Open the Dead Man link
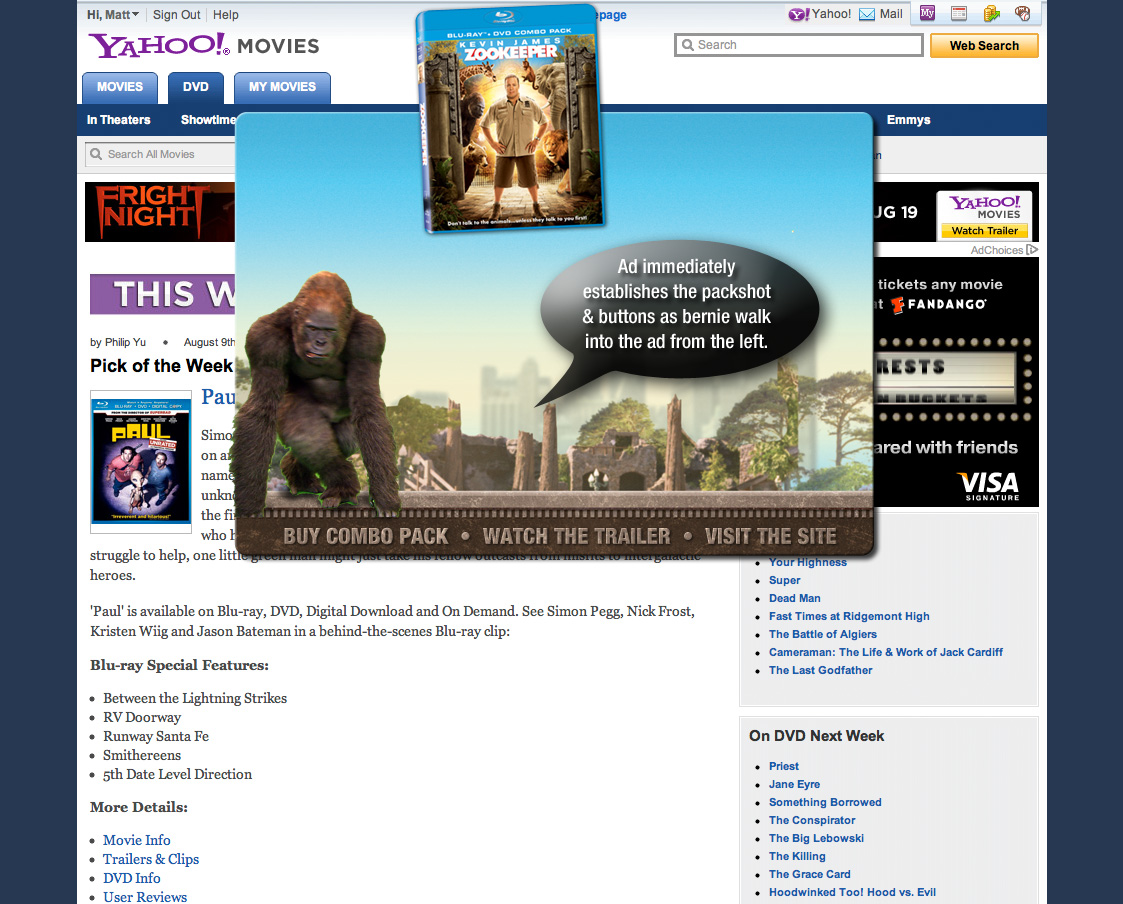The width and height of the screenshot is (1123, 904). [x=795, y=598]
